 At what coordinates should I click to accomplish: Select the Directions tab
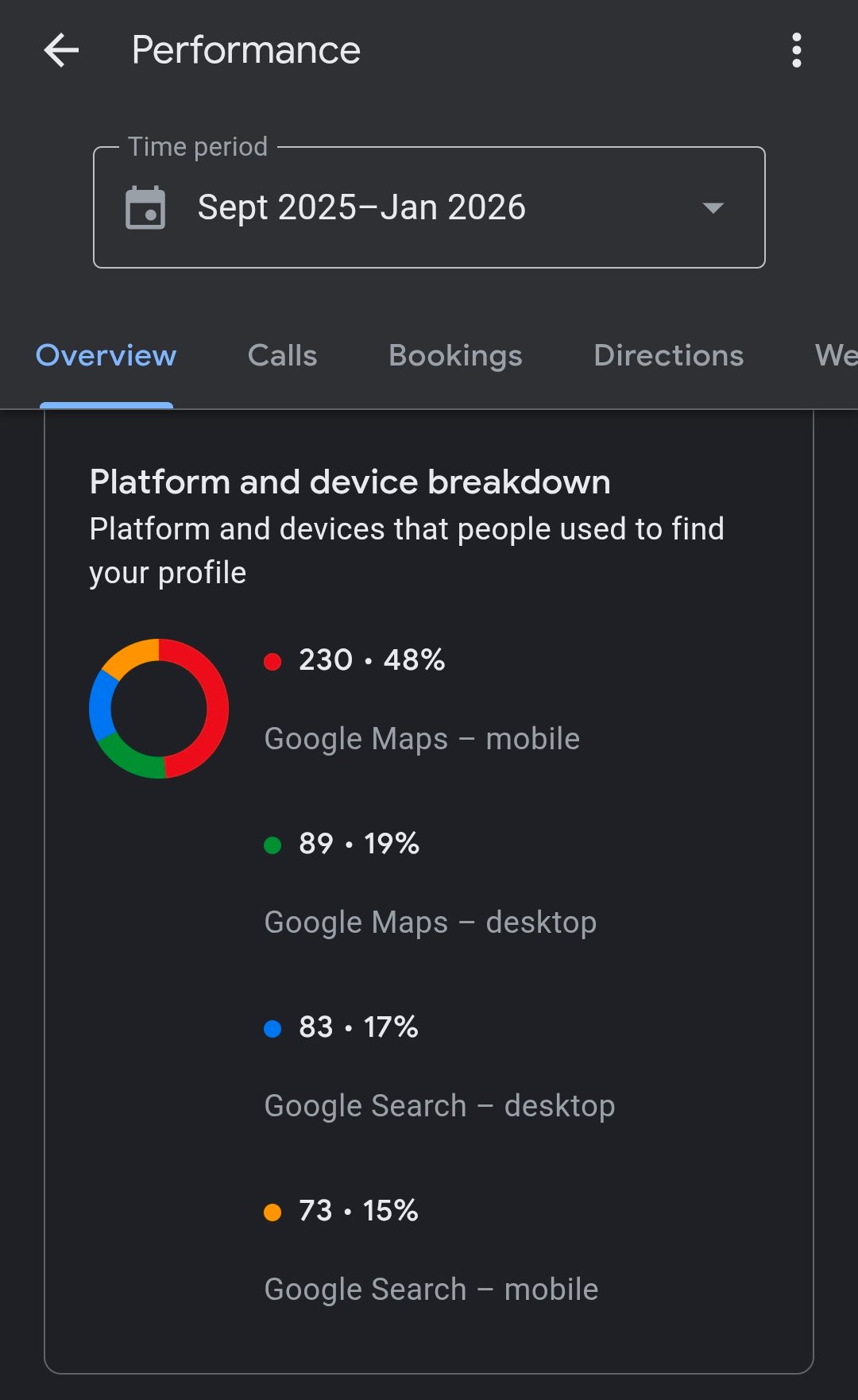click(667, 356)
